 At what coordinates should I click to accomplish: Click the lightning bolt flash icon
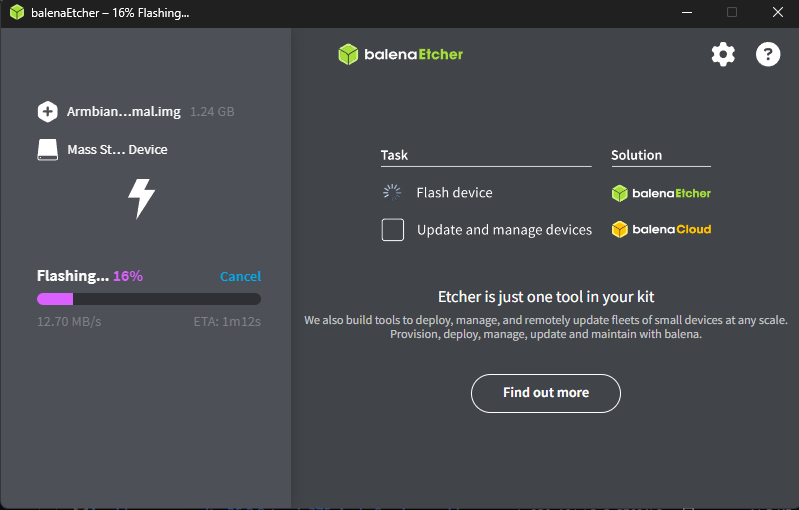[x=141, y=199]
